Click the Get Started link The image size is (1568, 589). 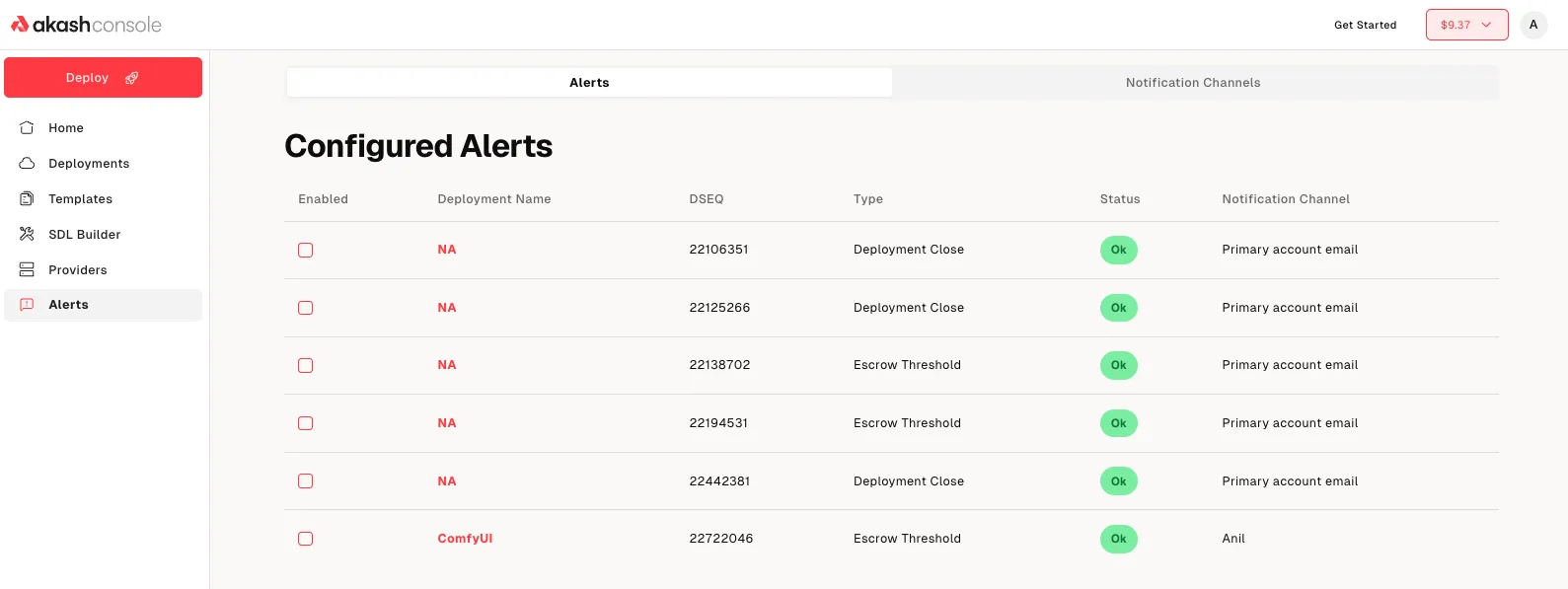pos(1365,25)
